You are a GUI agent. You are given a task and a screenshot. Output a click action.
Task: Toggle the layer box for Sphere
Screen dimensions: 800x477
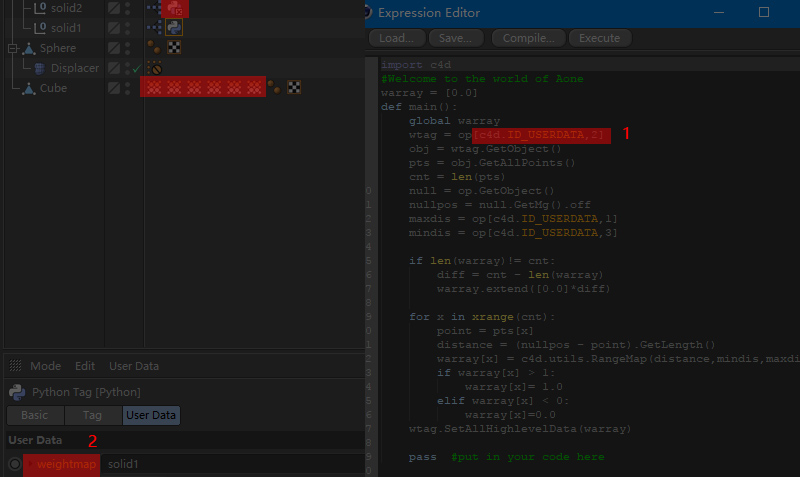[114, 48]
